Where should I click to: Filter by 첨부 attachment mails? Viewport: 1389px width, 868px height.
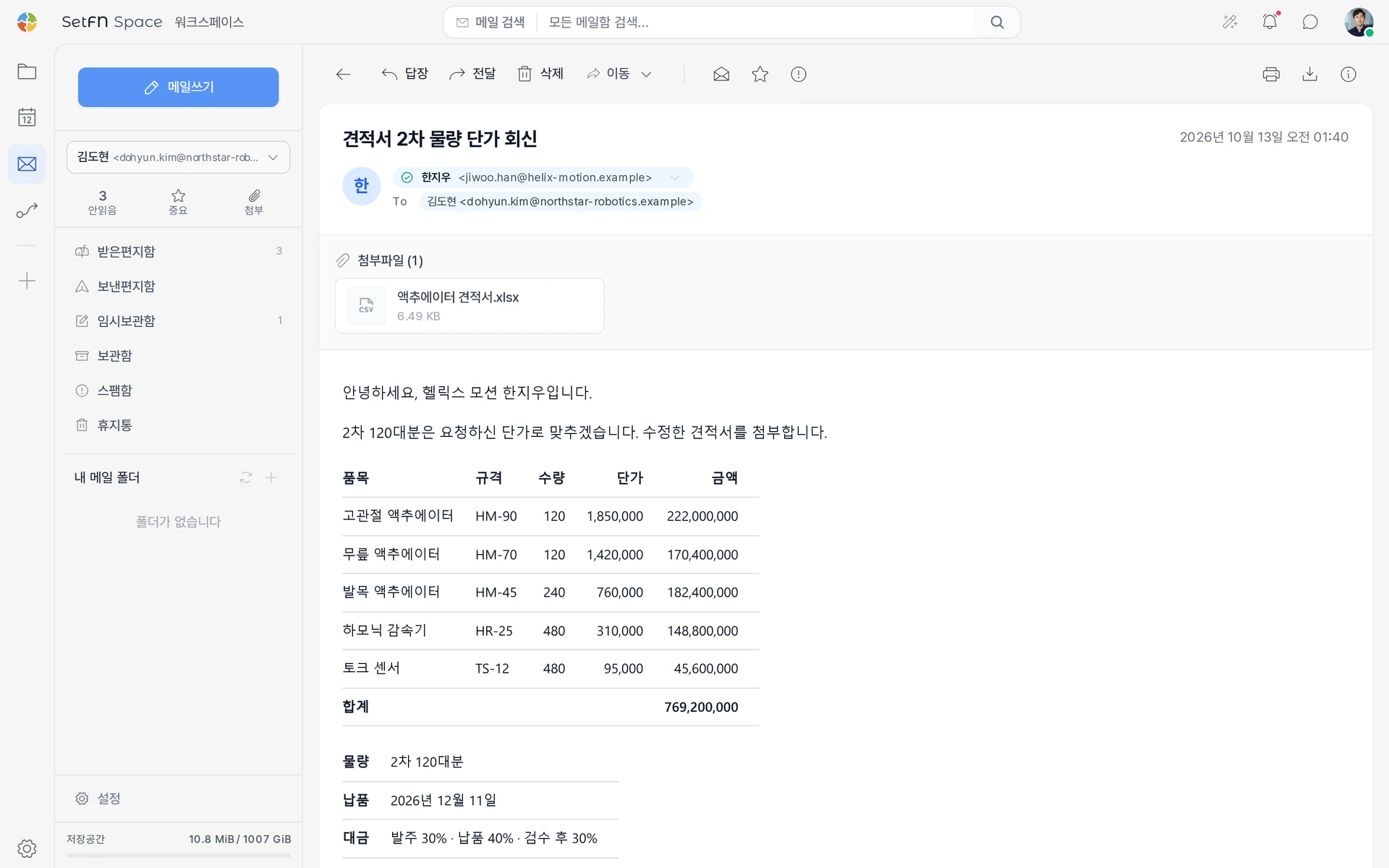[x=254, y=202]
